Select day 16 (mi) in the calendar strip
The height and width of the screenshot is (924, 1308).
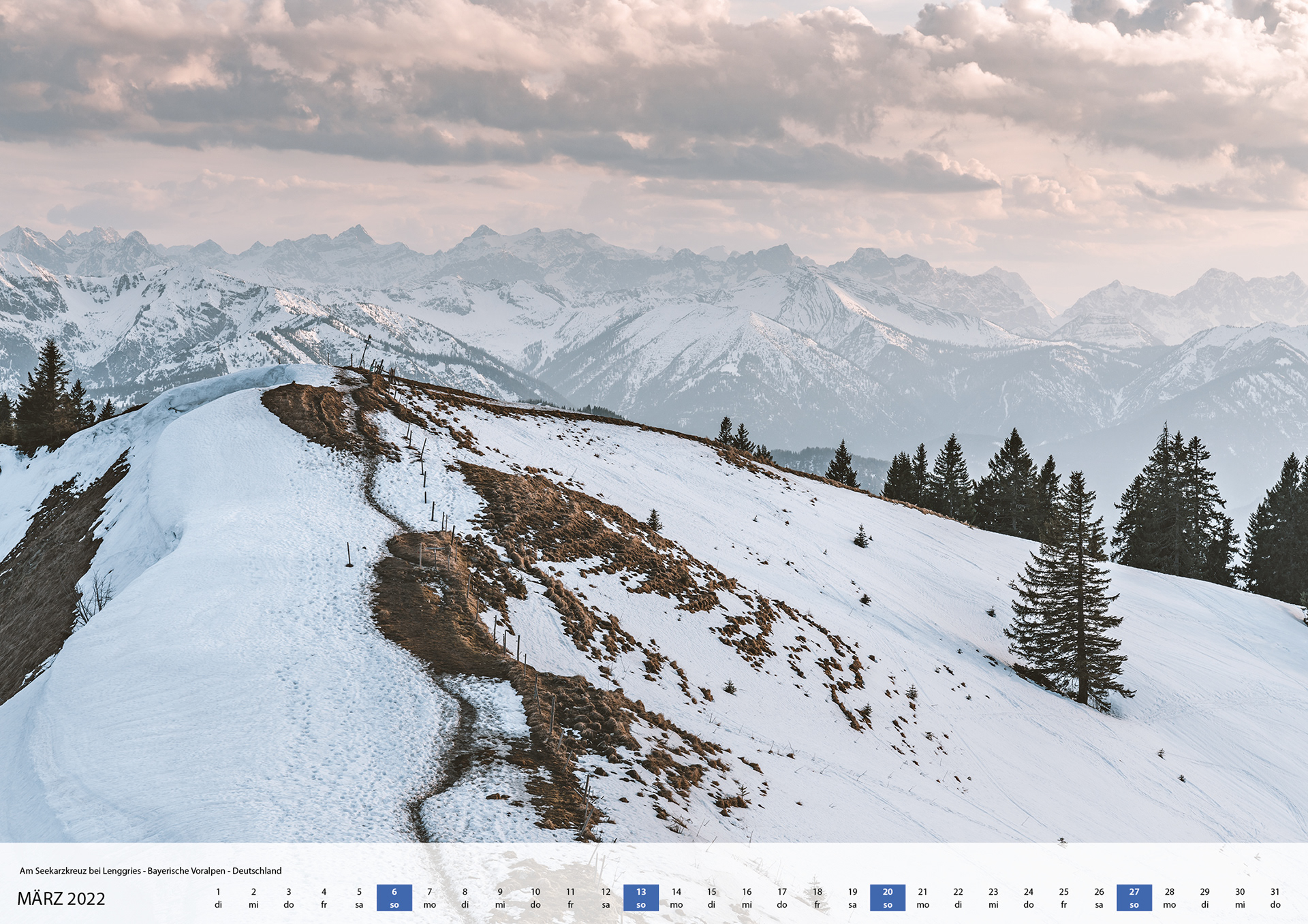(747, 898)
